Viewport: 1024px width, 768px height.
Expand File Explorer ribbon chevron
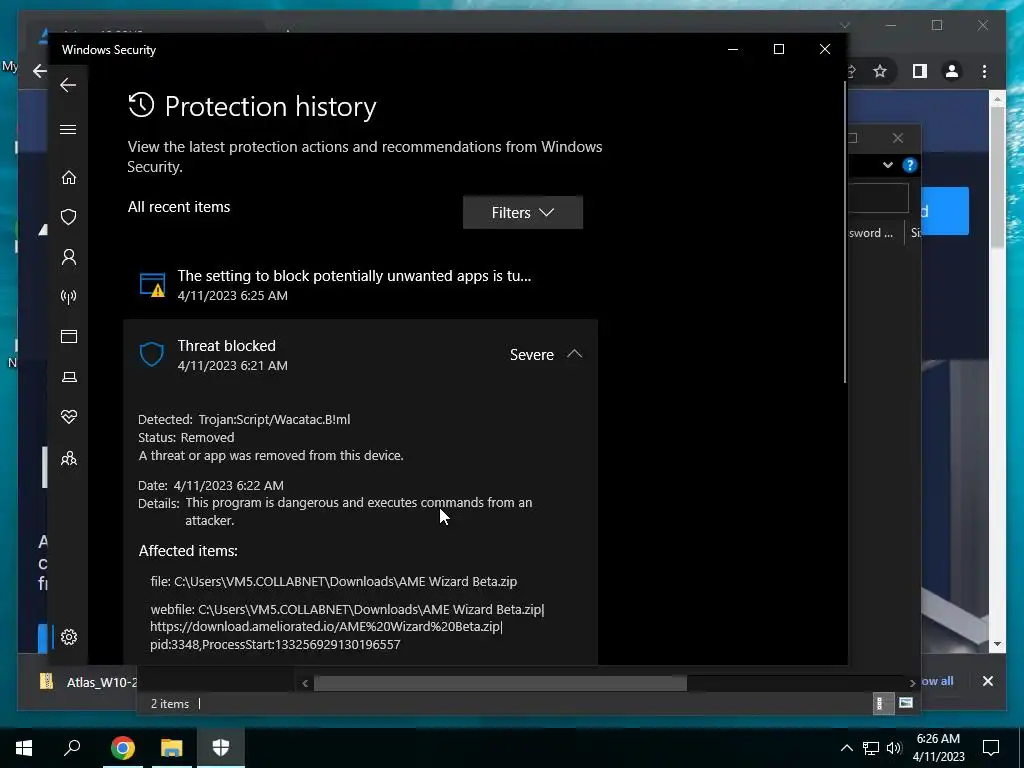point(888,165)
